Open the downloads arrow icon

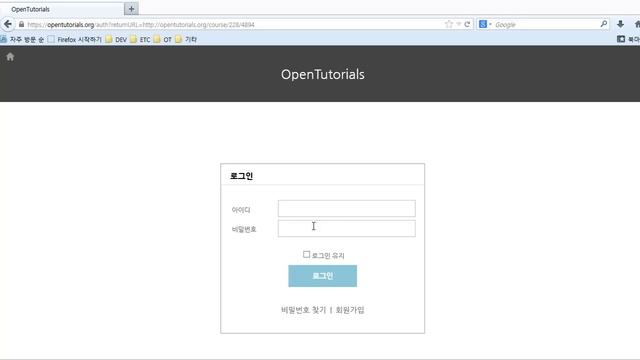tap(620, 24)
